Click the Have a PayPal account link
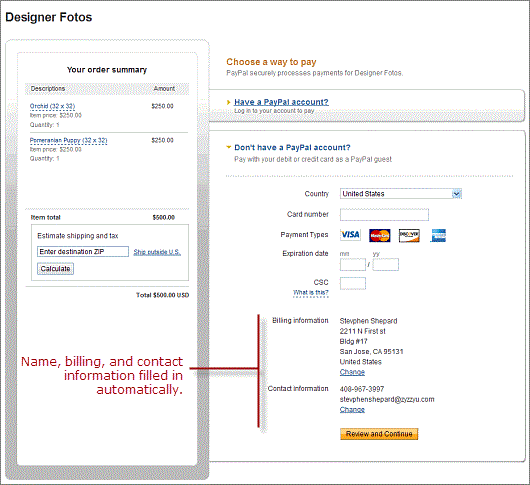Viewport: 530px width, 485px height. [x=281, y=102]
